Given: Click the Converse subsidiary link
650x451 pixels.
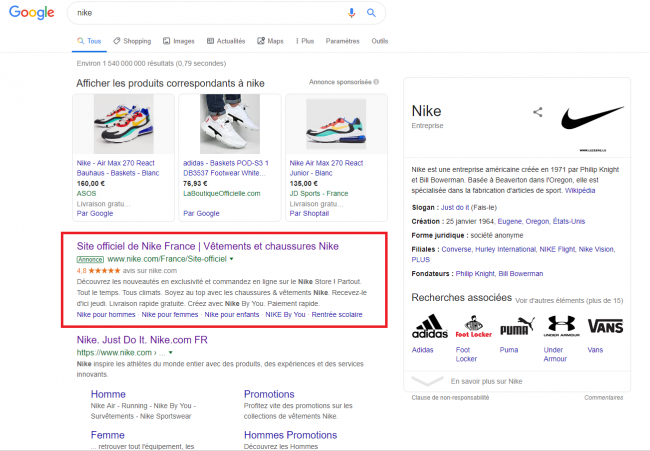Looking at the screenshot, I should [x=456, y=250].
